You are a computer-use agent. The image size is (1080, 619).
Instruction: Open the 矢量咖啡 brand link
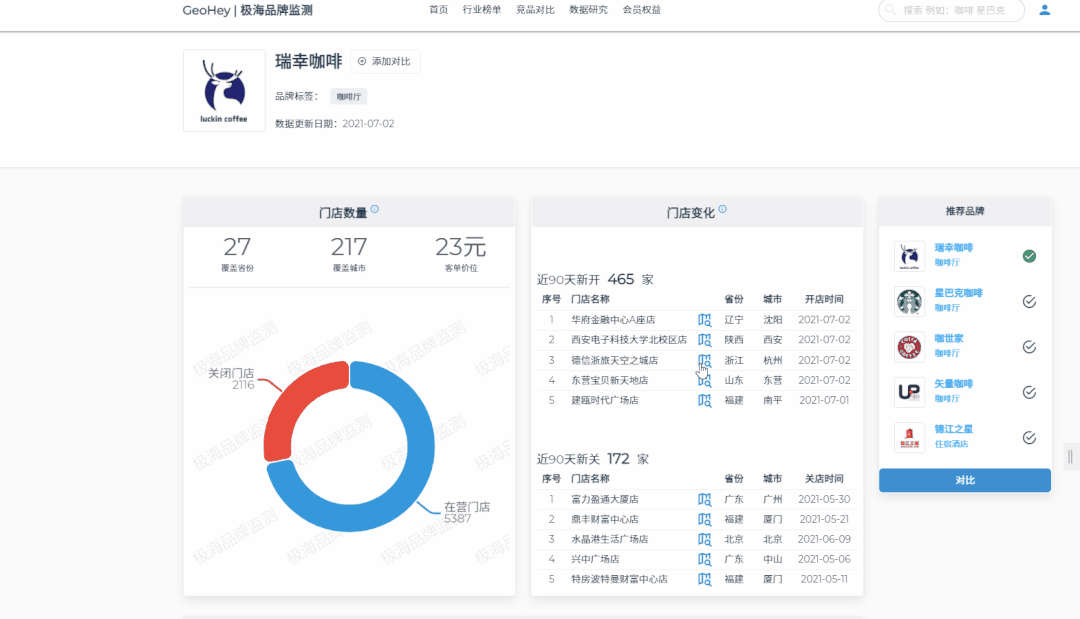point(953,384)
